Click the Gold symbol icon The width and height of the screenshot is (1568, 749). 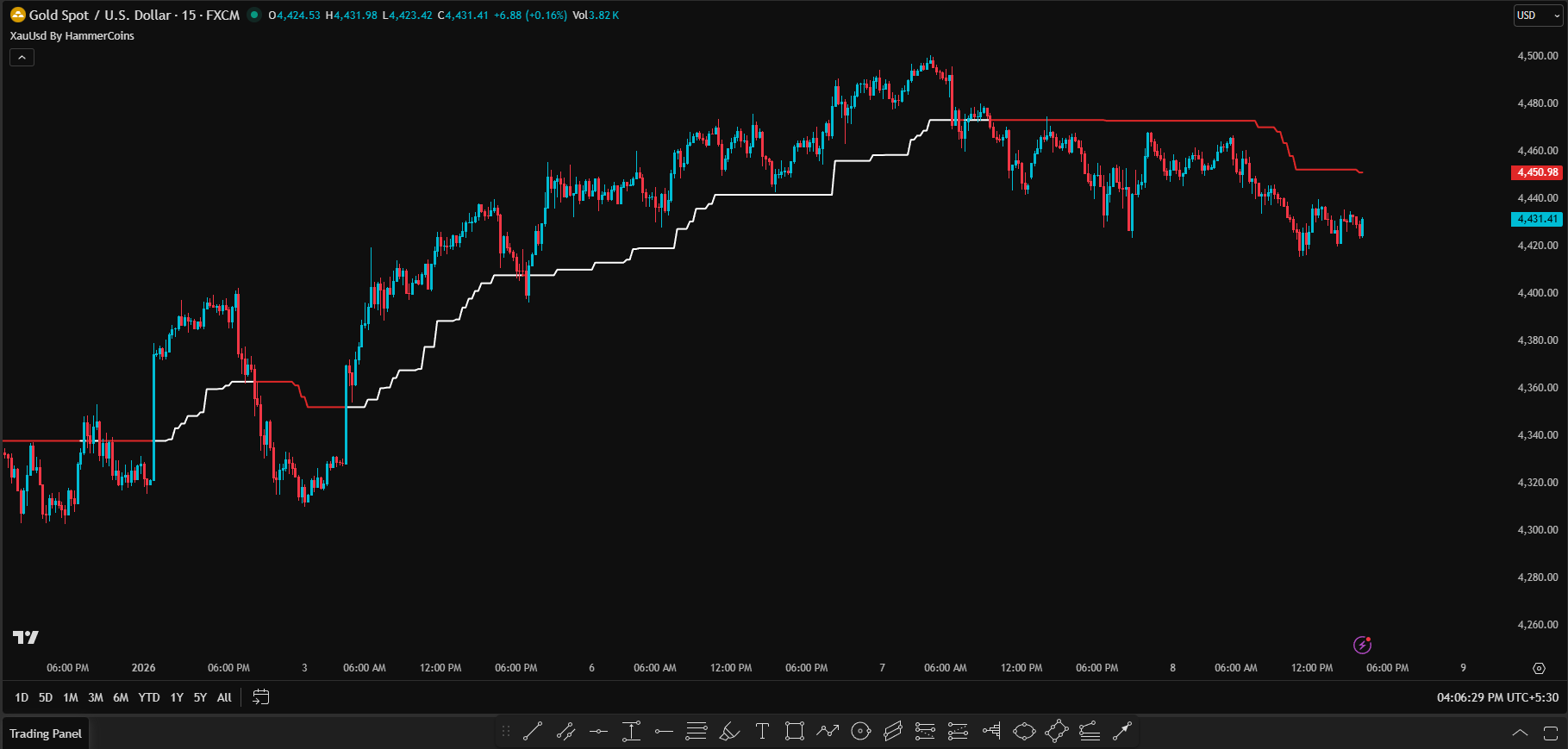(18, 15)
